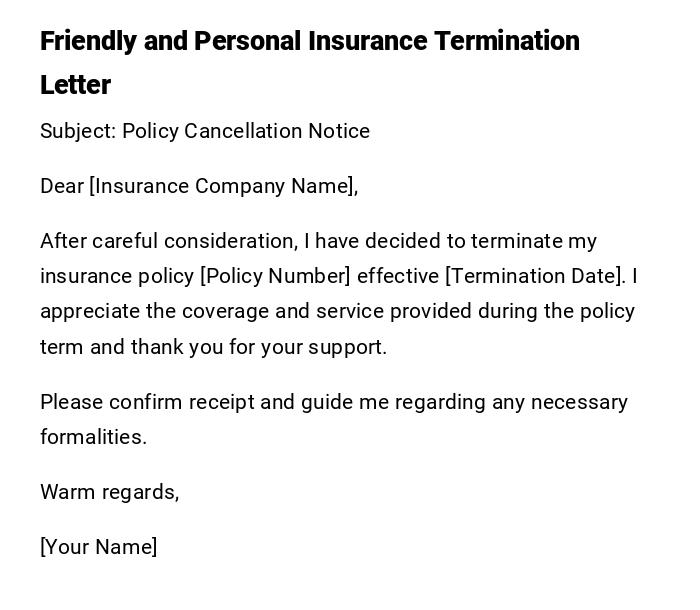Image resolution: width=700 pixels, height=610 pixels.
Task: Select the [Your Name] placeholder
Action: [x=98, y=547]
